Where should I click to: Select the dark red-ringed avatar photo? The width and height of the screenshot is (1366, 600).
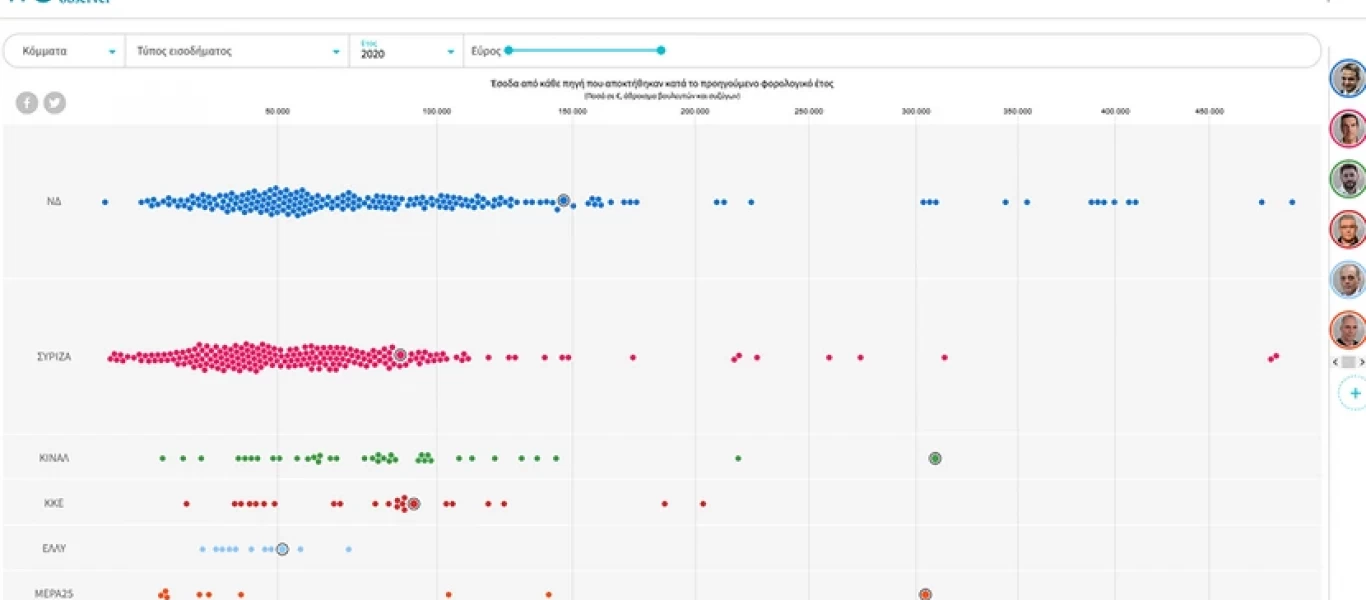1348,230
